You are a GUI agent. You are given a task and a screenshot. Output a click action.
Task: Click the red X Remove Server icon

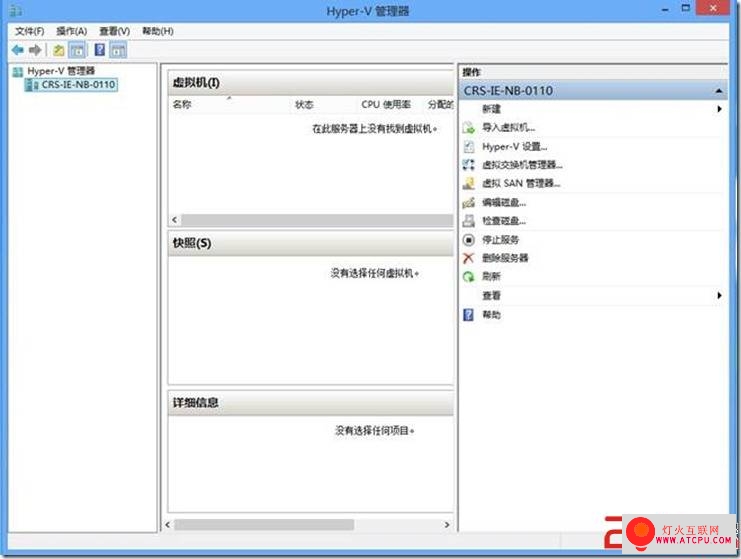(x=468, y=258)
